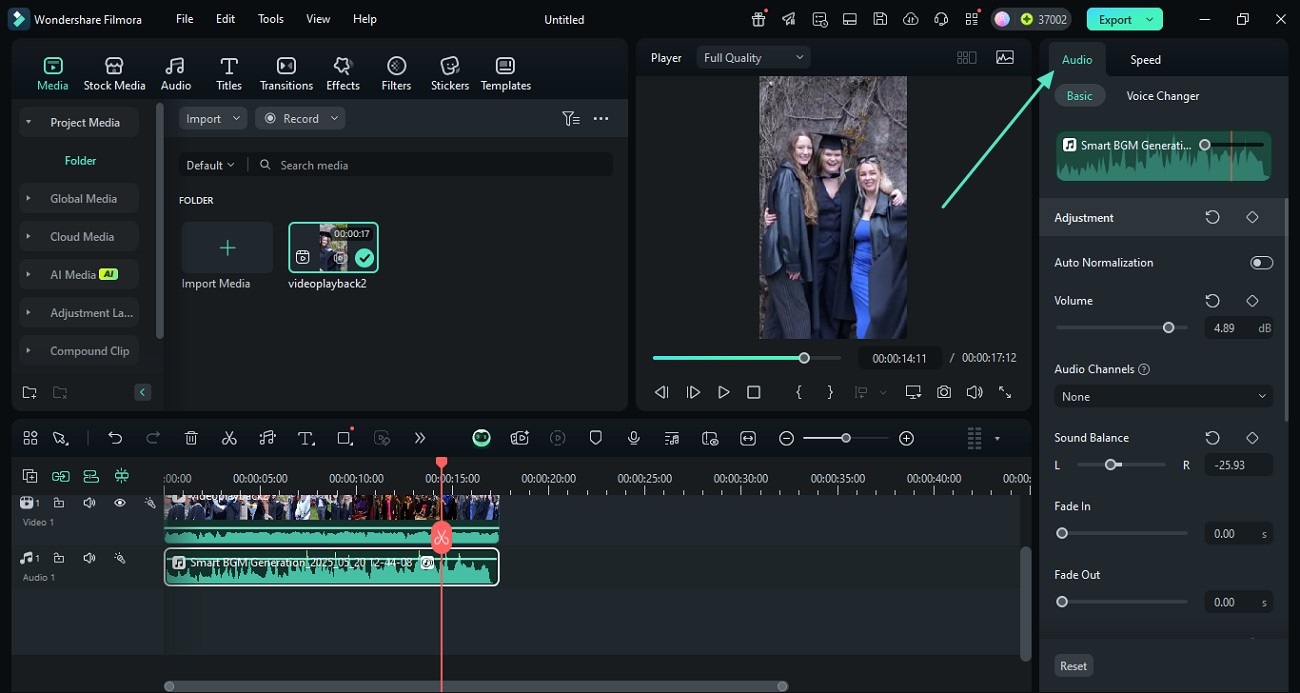
Task: Click the green AI assistant face icon
Action: [x=482, y=438]
